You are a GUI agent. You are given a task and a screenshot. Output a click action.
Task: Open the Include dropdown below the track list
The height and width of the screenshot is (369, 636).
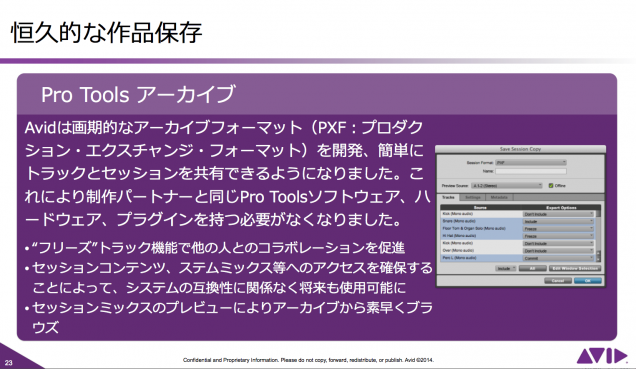click(505, 268)
